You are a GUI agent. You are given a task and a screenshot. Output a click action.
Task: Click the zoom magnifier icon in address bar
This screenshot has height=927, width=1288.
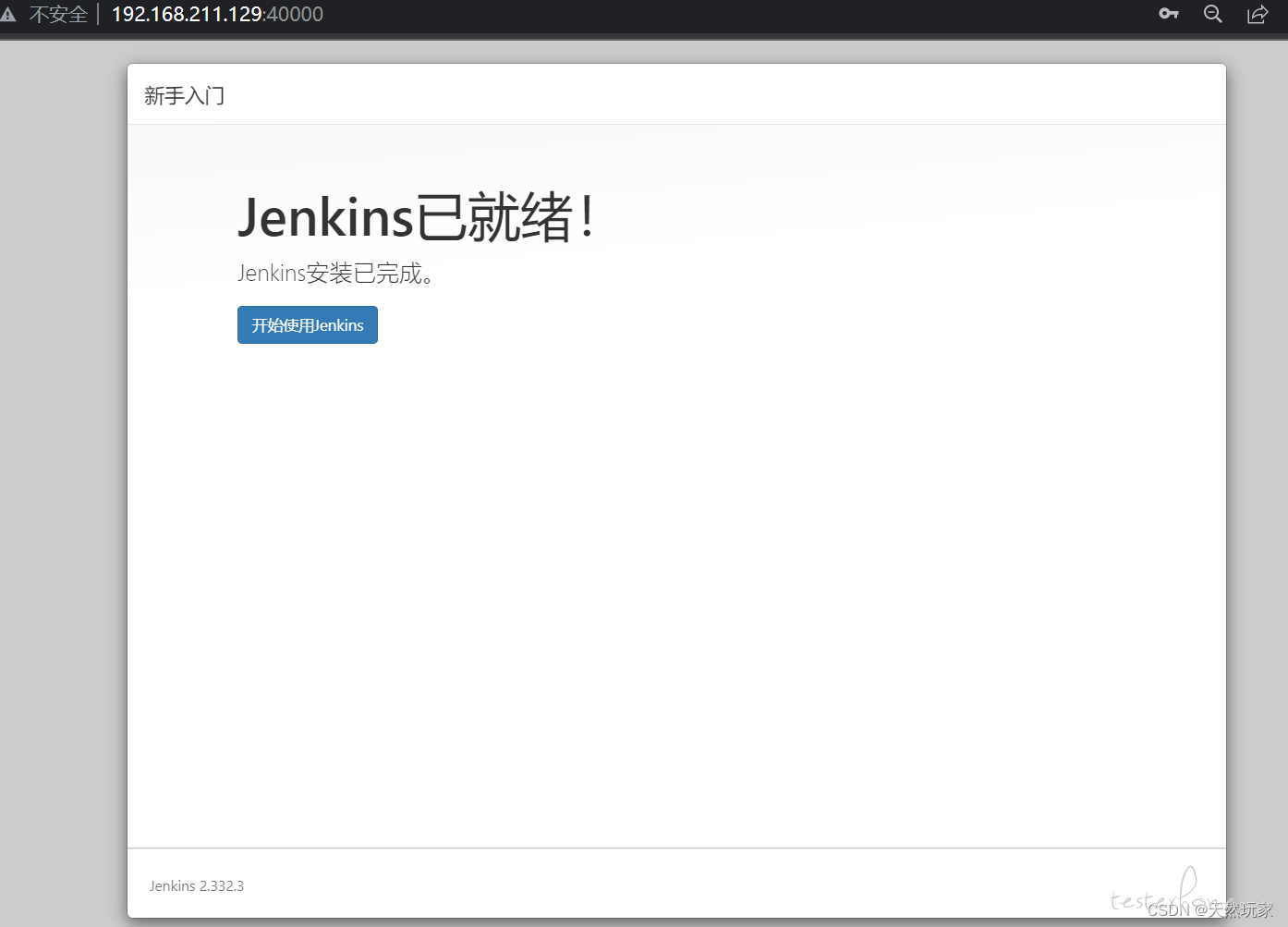(x=1213, y=14)
